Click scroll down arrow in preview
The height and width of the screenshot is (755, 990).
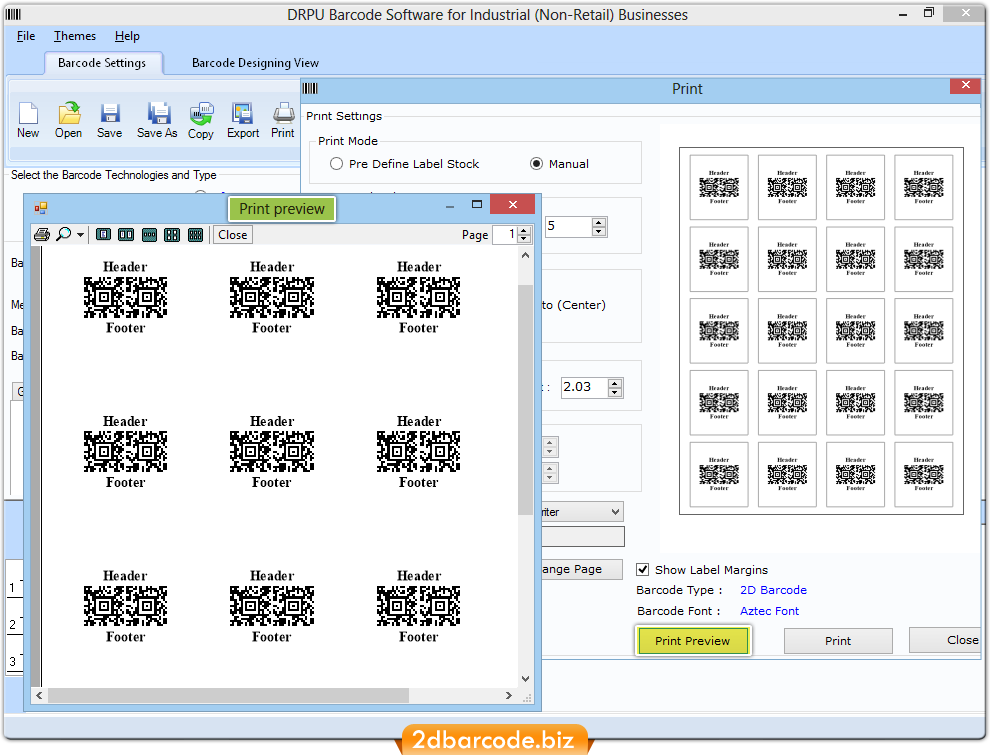pos(525,679)
